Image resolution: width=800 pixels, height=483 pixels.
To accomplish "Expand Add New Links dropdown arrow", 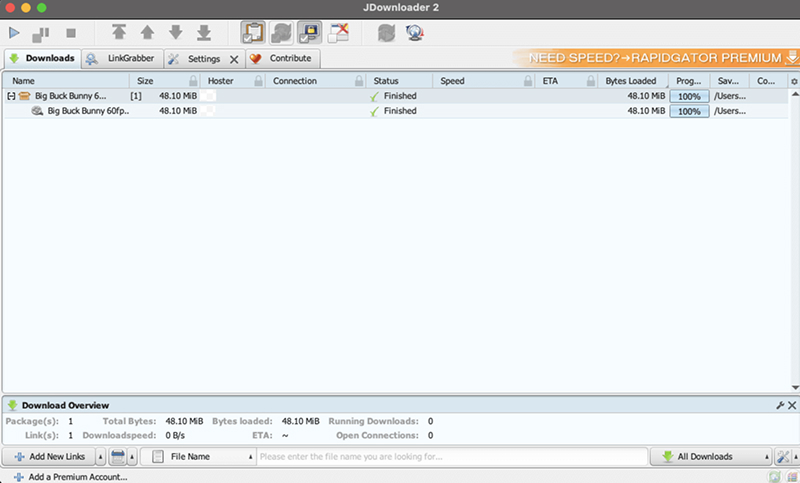I will tap(101, 457).
